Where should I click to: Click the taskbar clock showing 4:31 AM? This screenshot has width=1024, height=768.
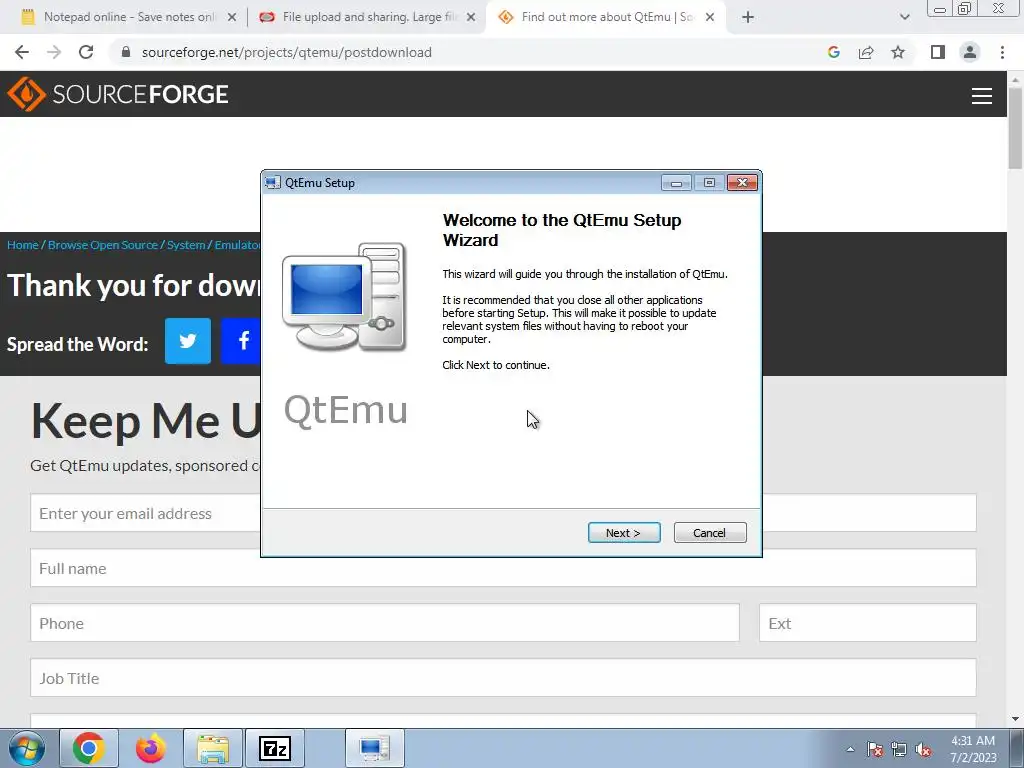click(973, 749)
